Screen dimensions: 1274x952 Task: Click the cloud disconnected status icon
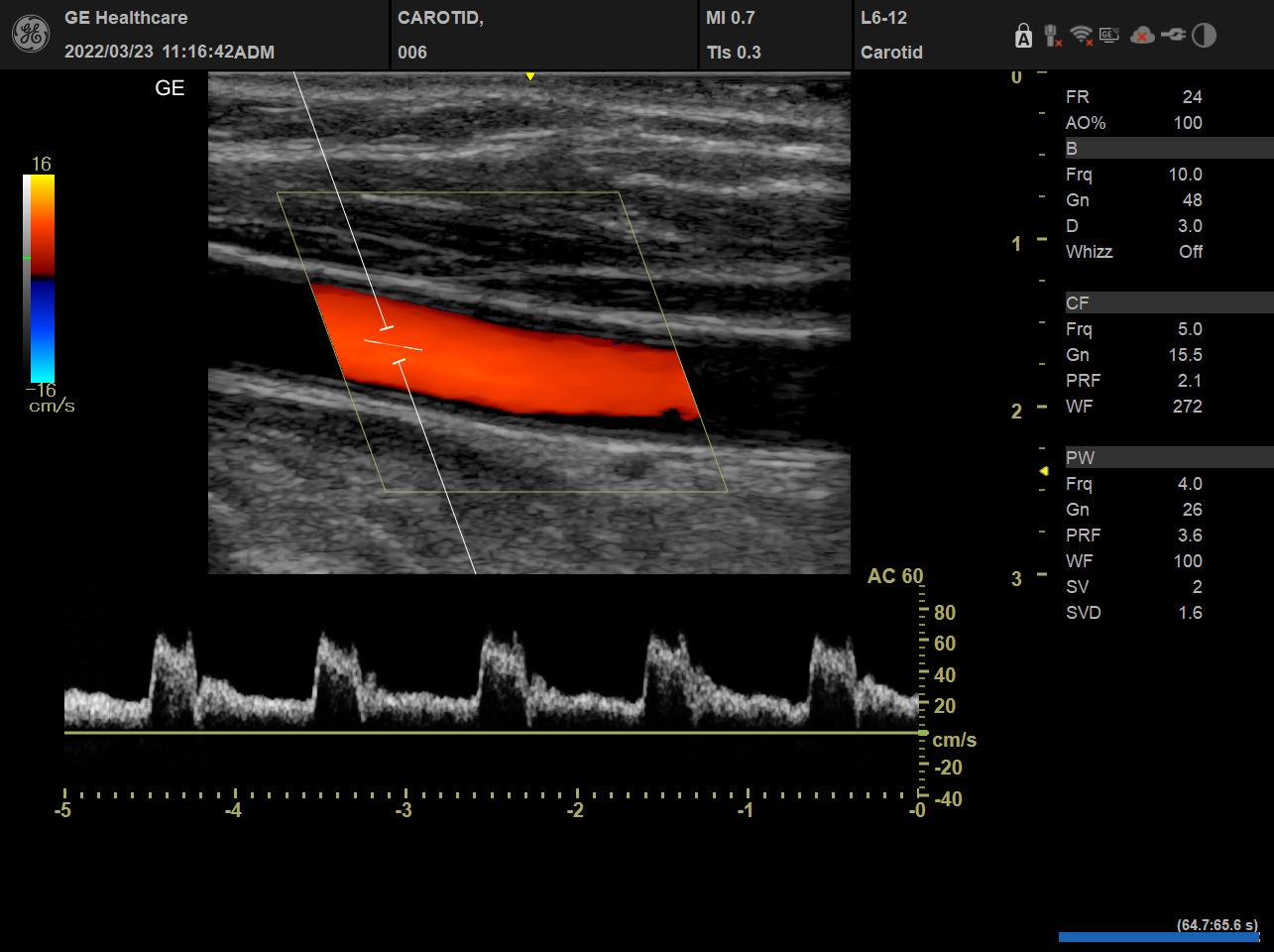(1142, 36)
